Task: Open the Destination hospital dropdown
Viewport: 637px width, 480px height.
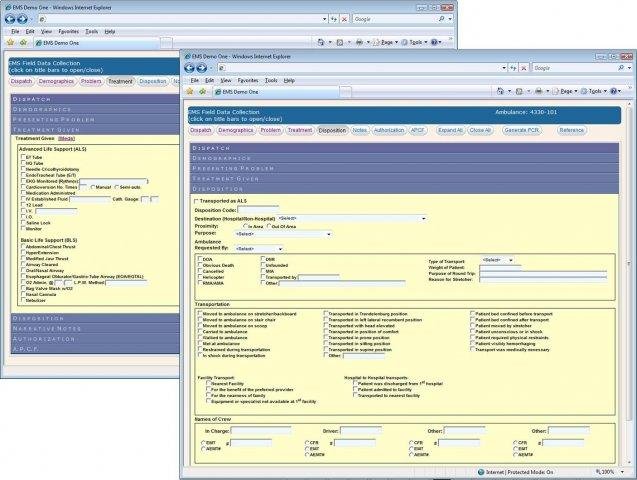Action: click(x=352, y=218)
